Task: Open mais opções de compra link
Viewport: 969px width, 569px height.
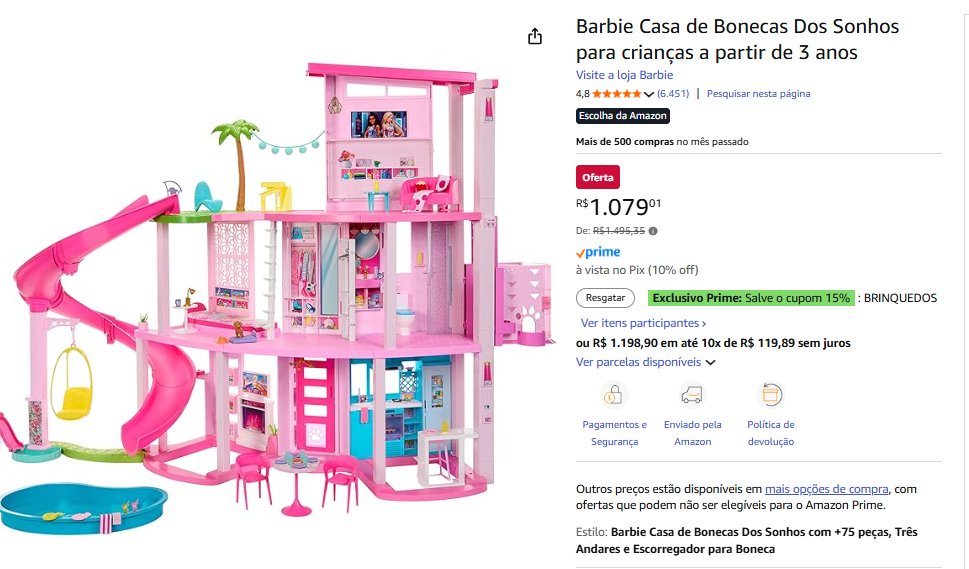Action: pyautogui.click(x=826, y=489)
